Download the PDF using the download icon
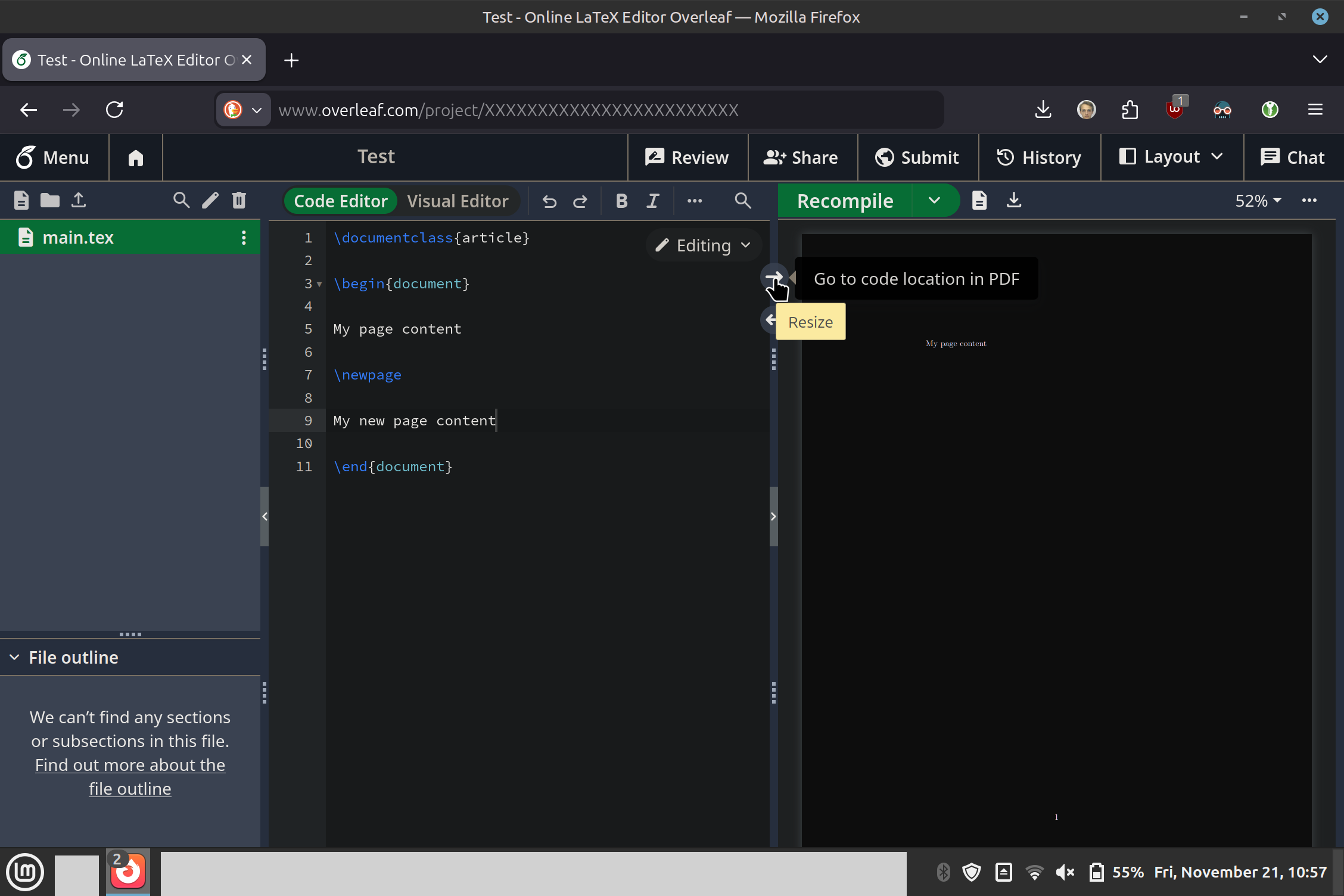 pos(1014,200)
